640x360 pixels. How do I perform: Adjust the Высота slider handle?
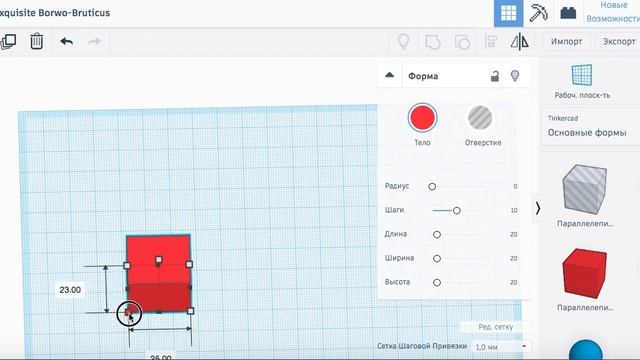click(437, 282)
